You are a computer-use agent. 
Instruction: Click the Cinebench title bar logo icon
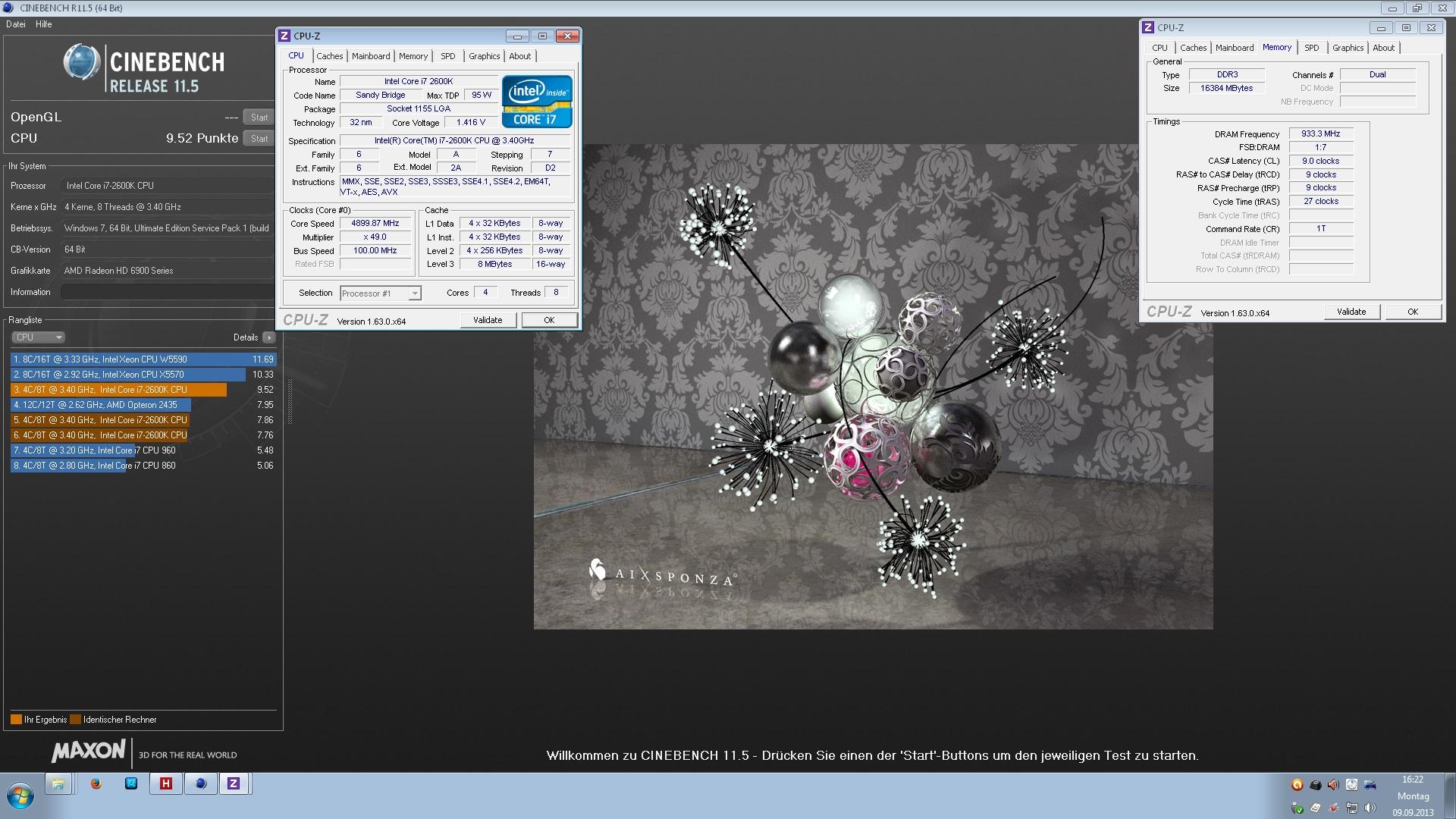click(x=8, y=8)
